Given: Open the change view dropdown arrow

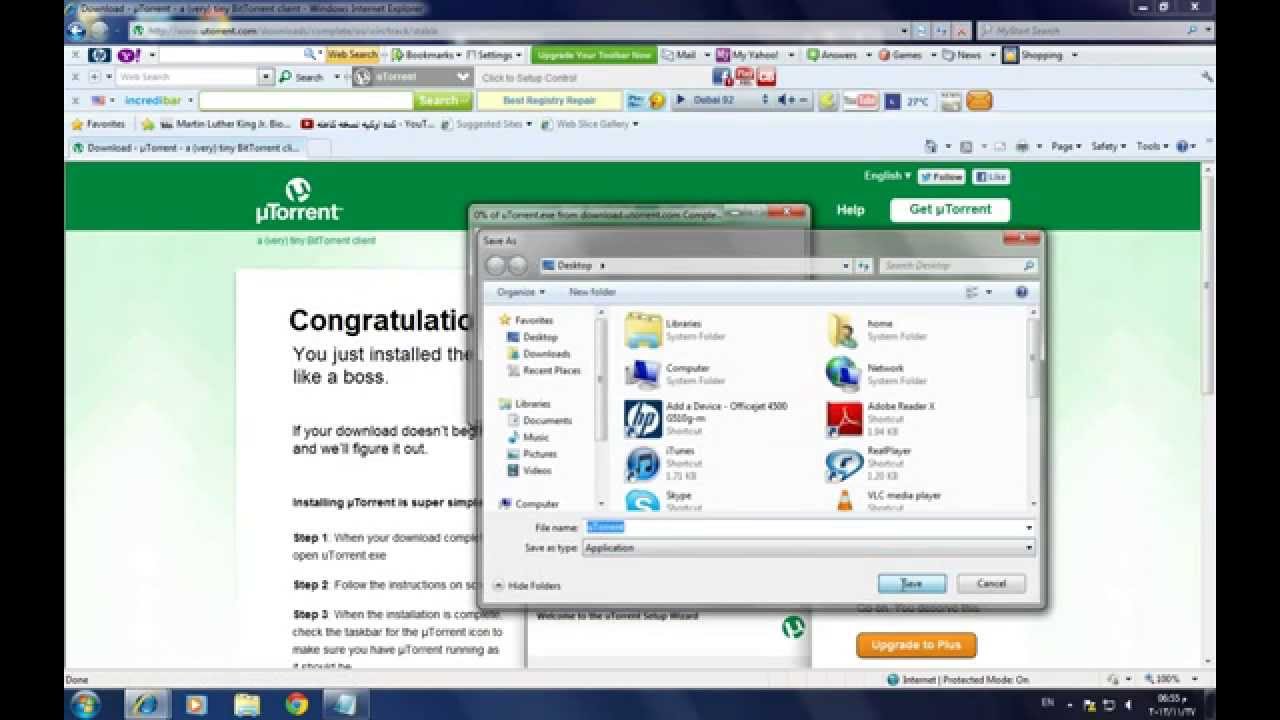Looking at the screenshot, I should 989,292.
